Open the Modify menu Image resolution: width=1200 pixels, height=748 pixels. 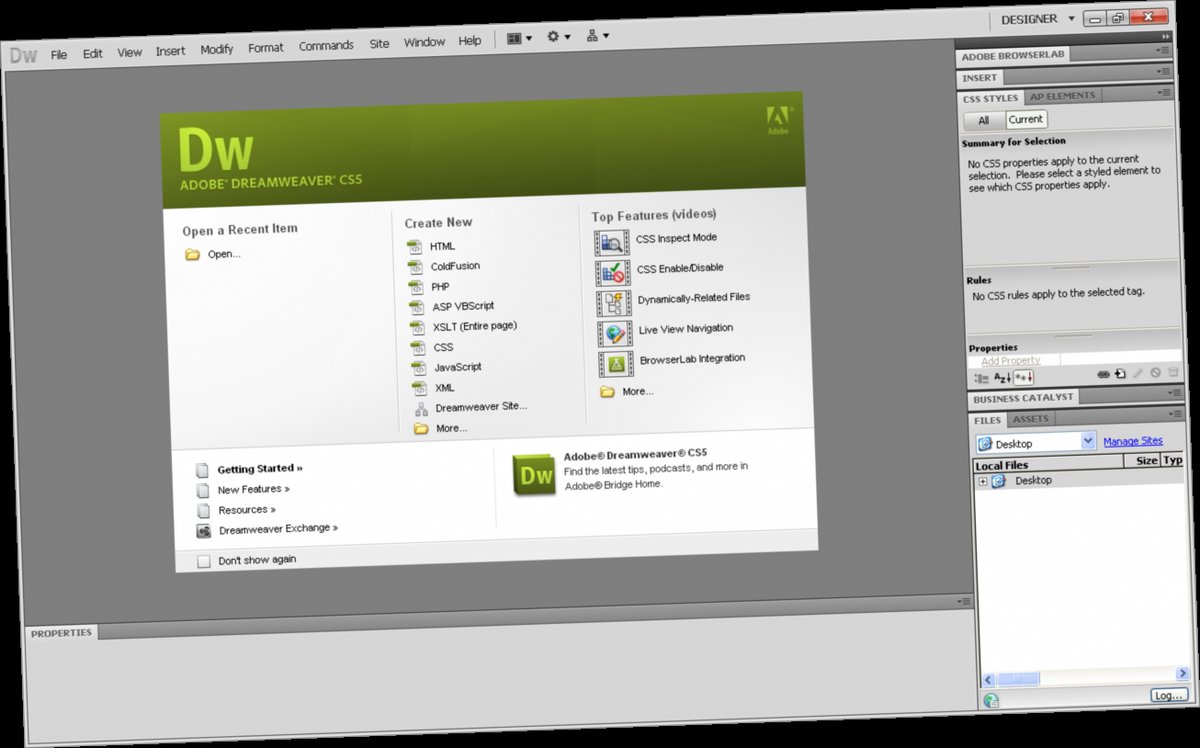(217, 49)
